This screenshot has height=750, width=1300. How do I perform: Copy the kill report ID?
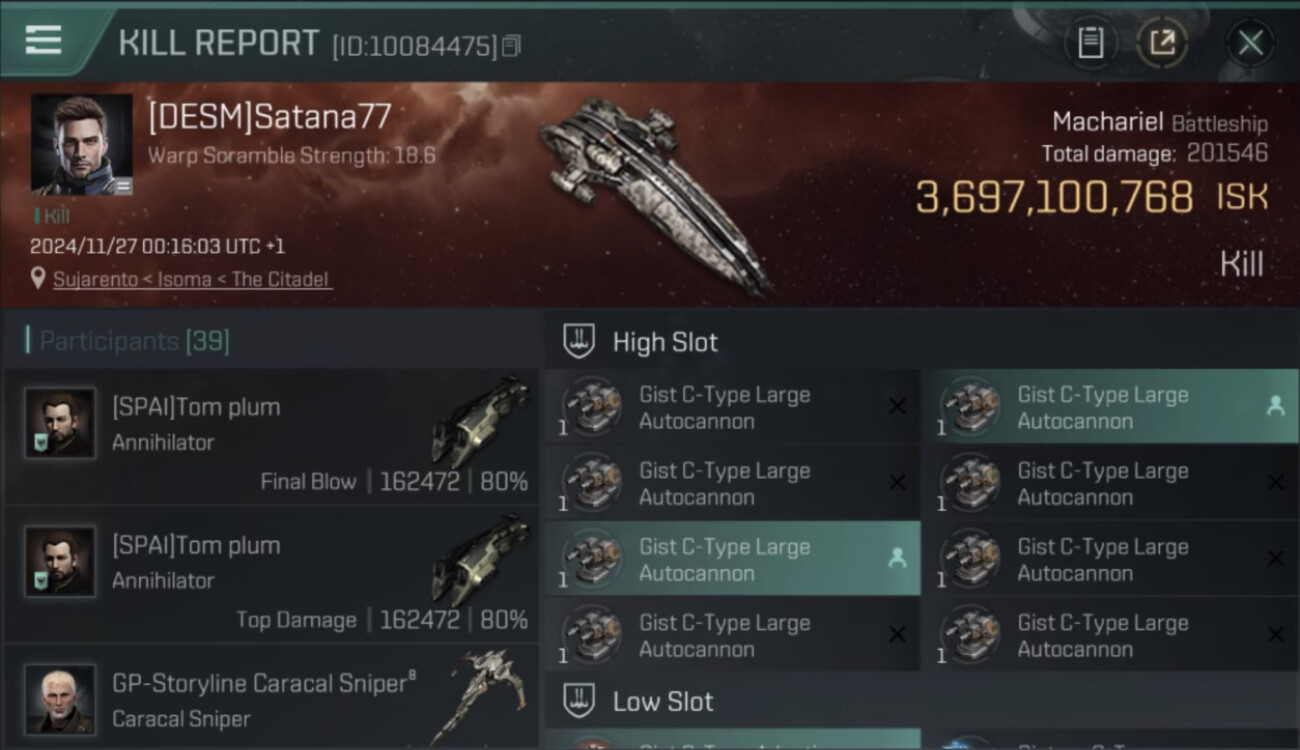pos(511,46)
